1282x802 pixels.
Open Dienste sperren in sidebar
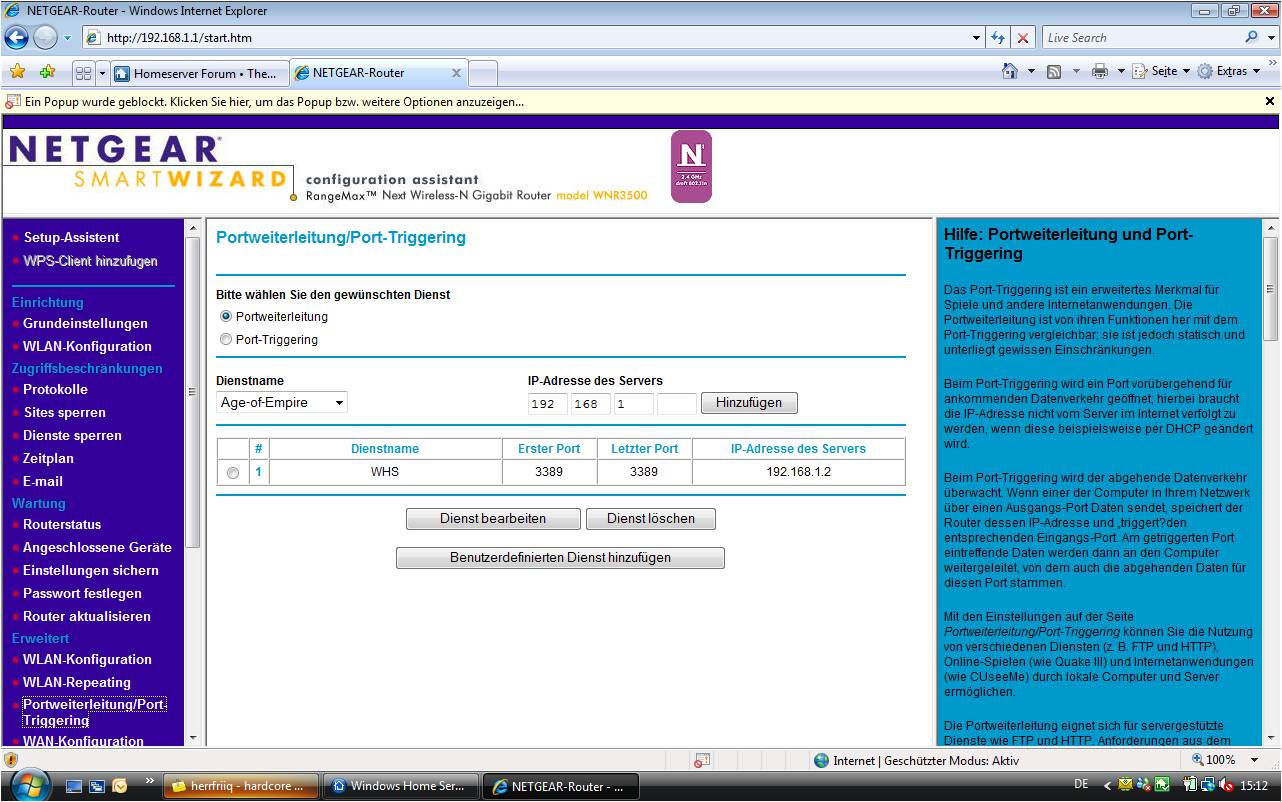click(x=72, y=435)
